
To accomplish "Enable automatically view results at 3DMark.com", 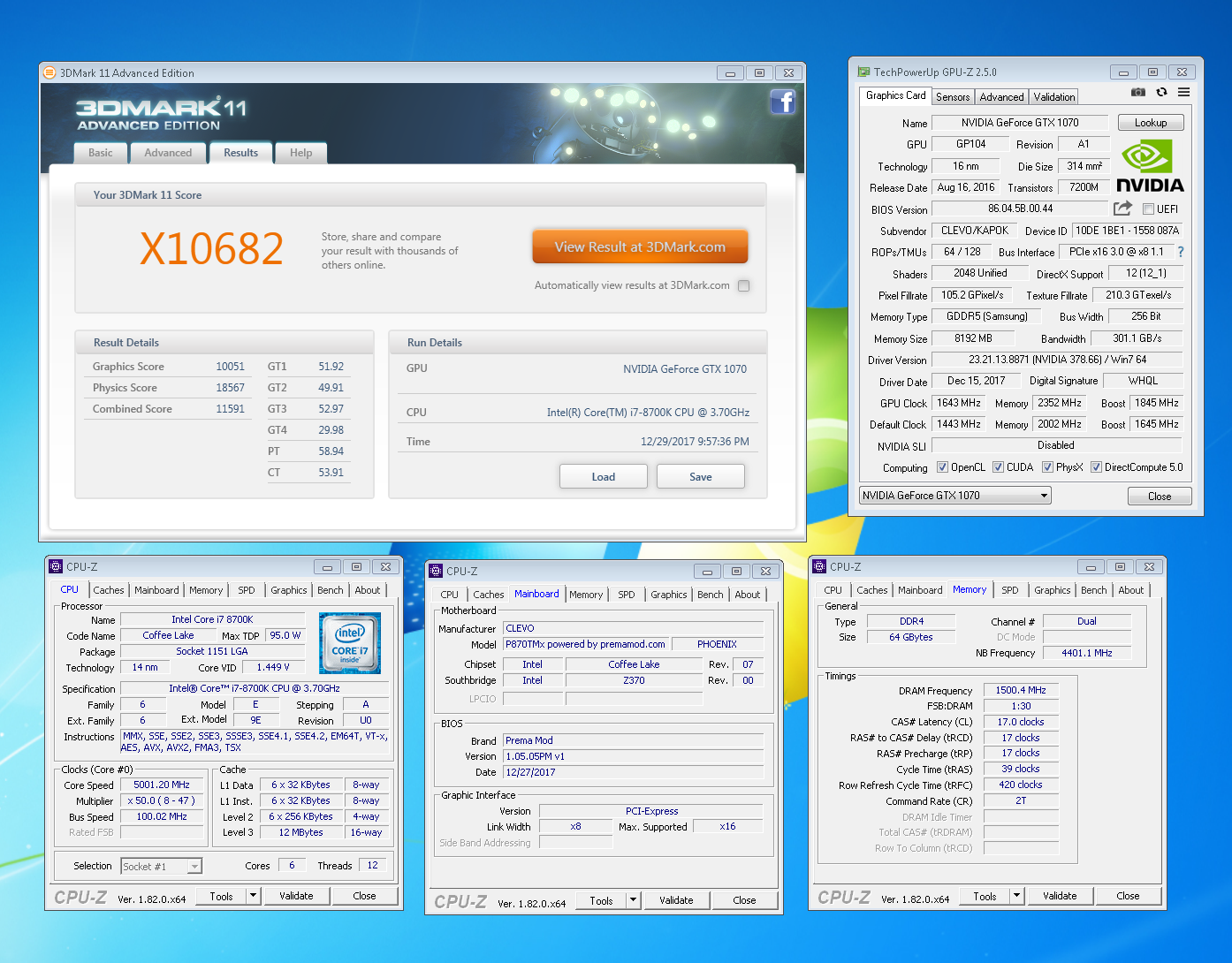I will pyautogui.click(x=743, y=285).
